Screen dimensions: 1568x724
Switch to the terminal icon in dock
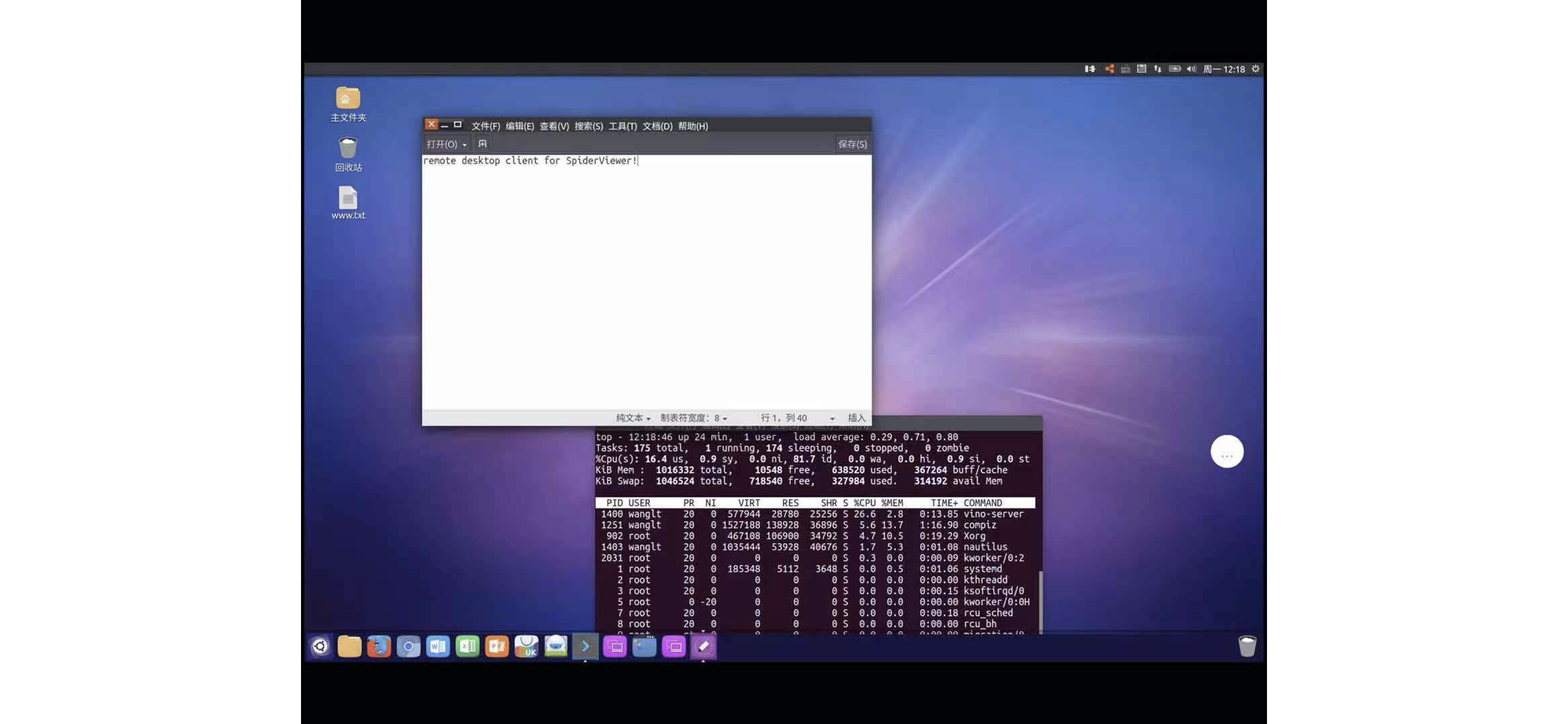586,646
